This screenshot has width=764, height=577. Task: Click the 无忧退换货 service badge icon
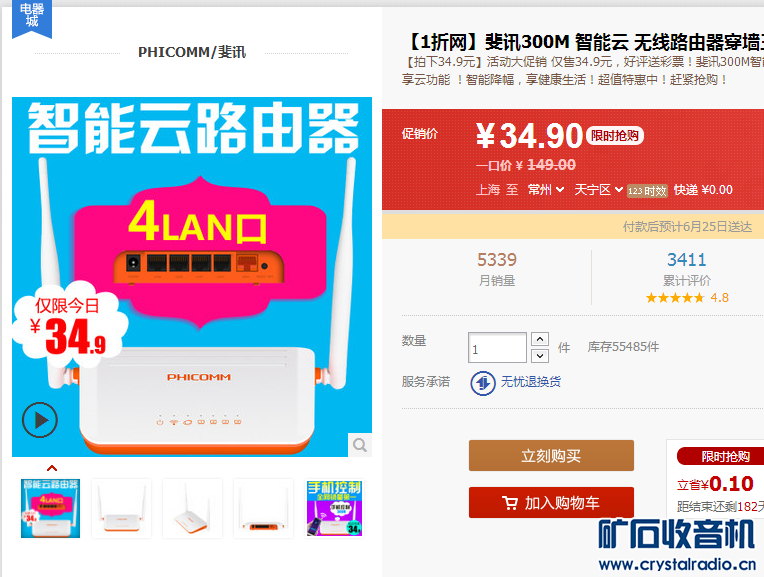pyautogui.click(x=482, y=383)
